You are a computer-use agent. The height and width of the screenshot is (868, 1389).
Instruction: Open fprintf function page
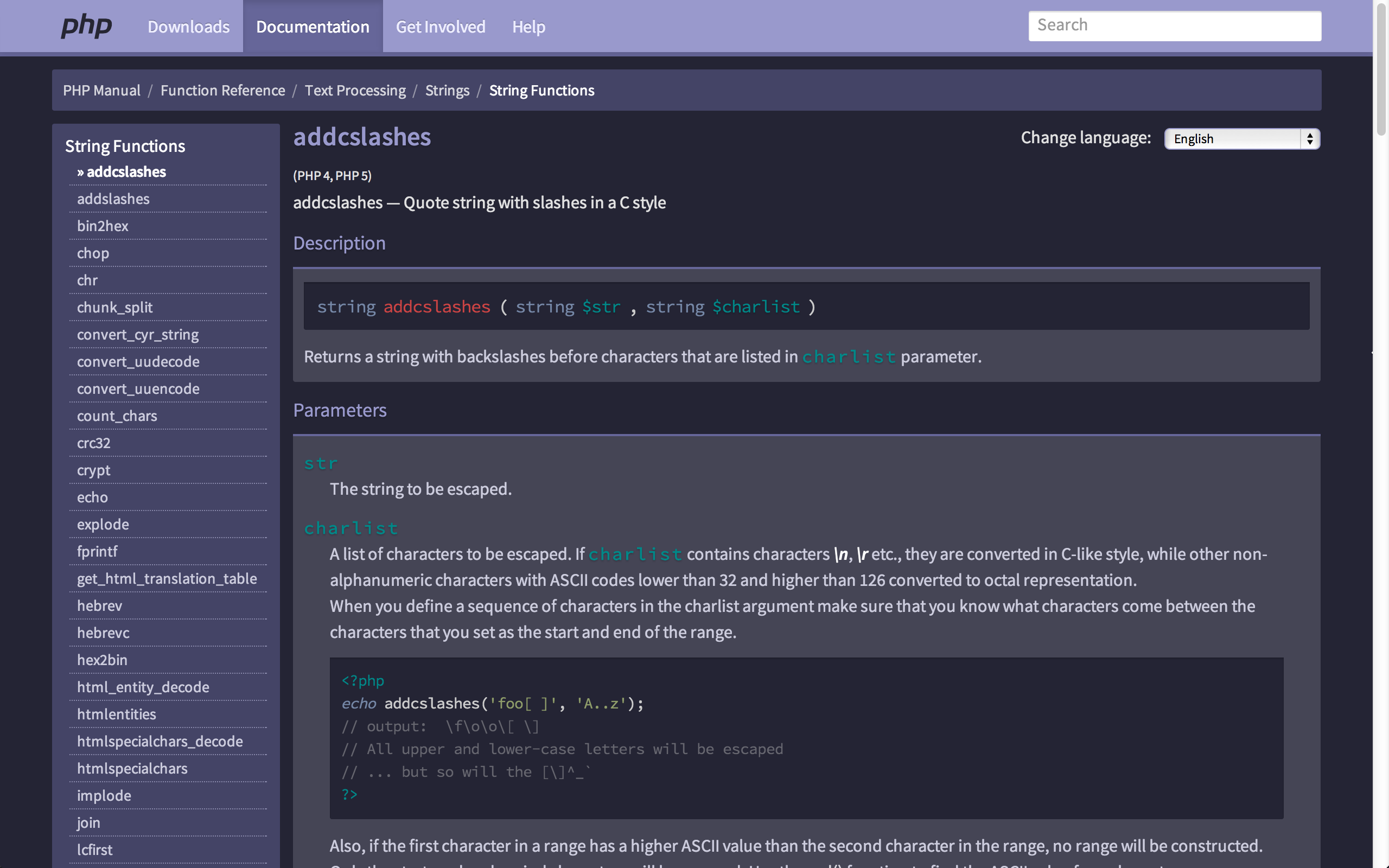[x=97, y=551]
